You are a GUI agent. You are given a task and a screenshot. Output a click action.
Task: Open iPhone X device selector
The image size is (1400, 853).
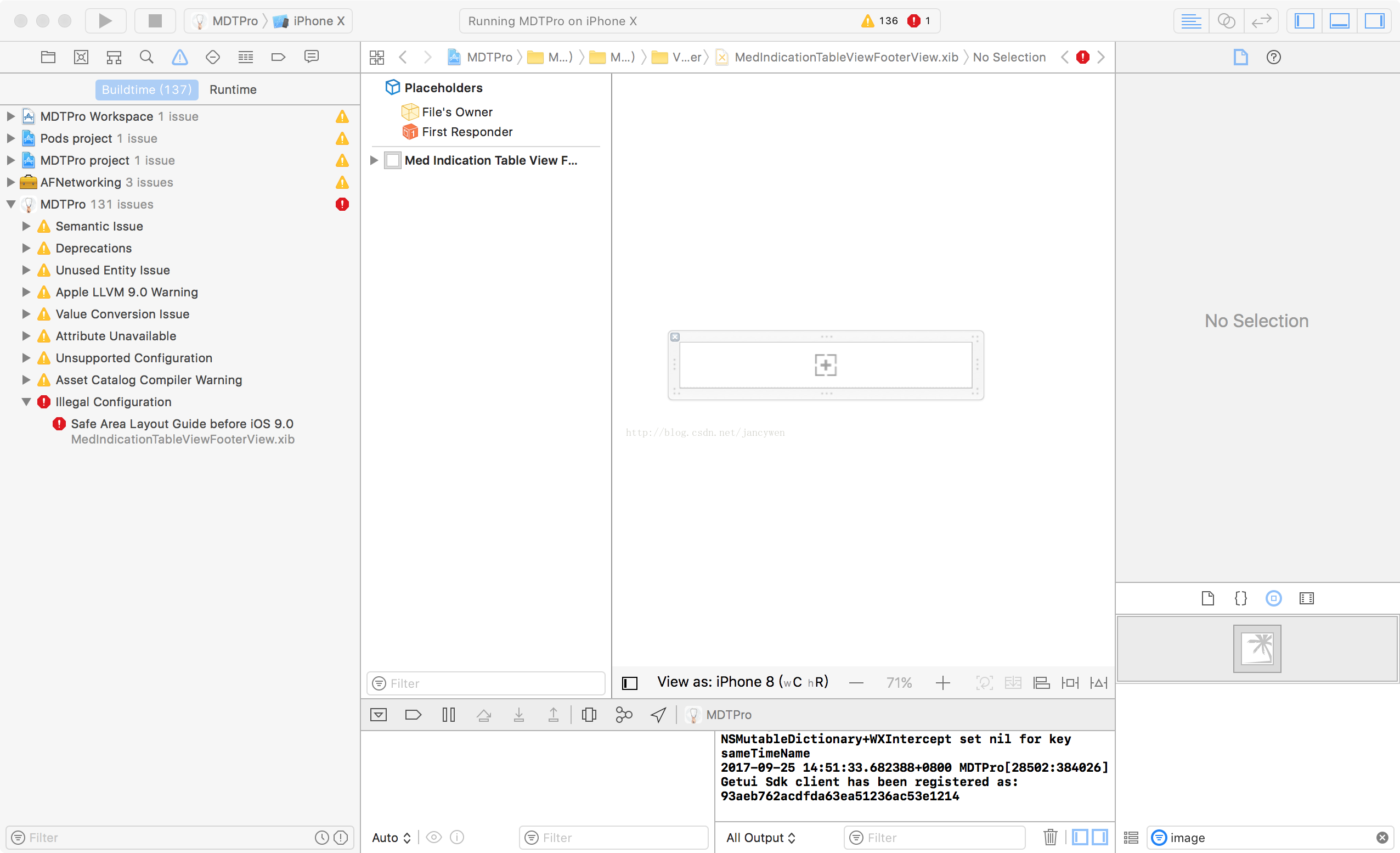[309, 21]
